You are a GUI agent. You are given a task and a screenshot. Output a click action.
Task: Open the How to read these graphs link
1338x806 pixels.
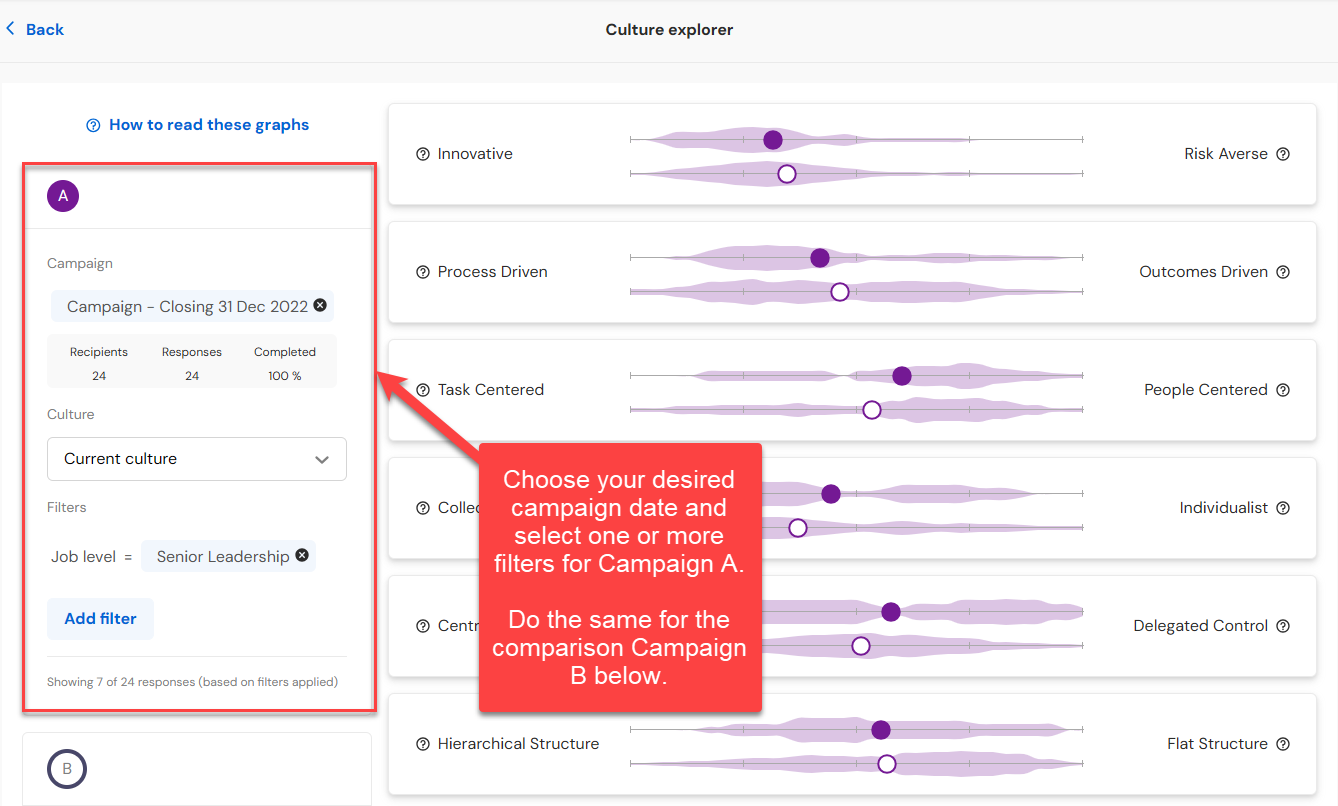(x=209, y=125)
